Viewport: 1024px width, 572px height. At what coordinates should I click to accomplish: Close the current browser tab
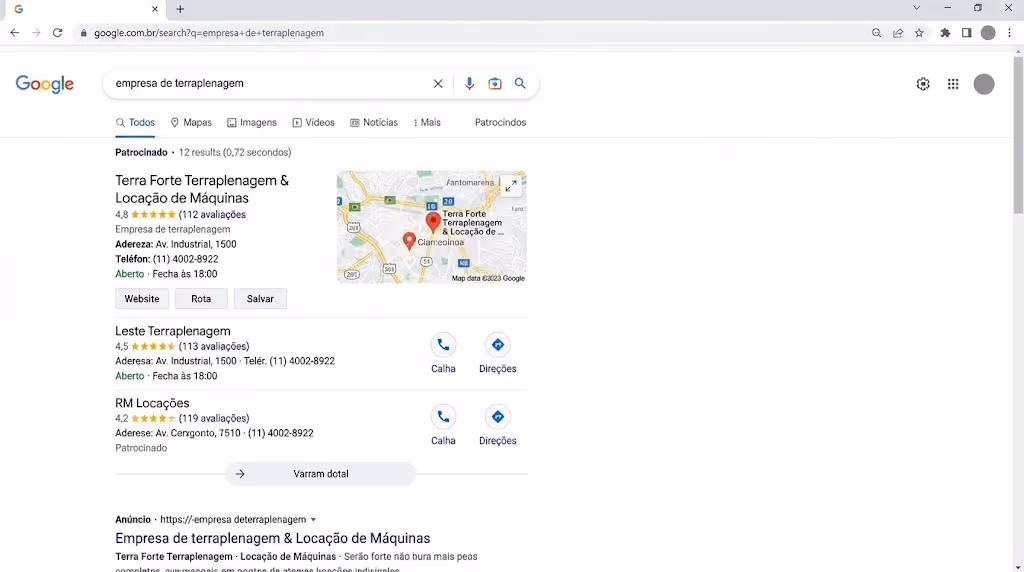155,9
